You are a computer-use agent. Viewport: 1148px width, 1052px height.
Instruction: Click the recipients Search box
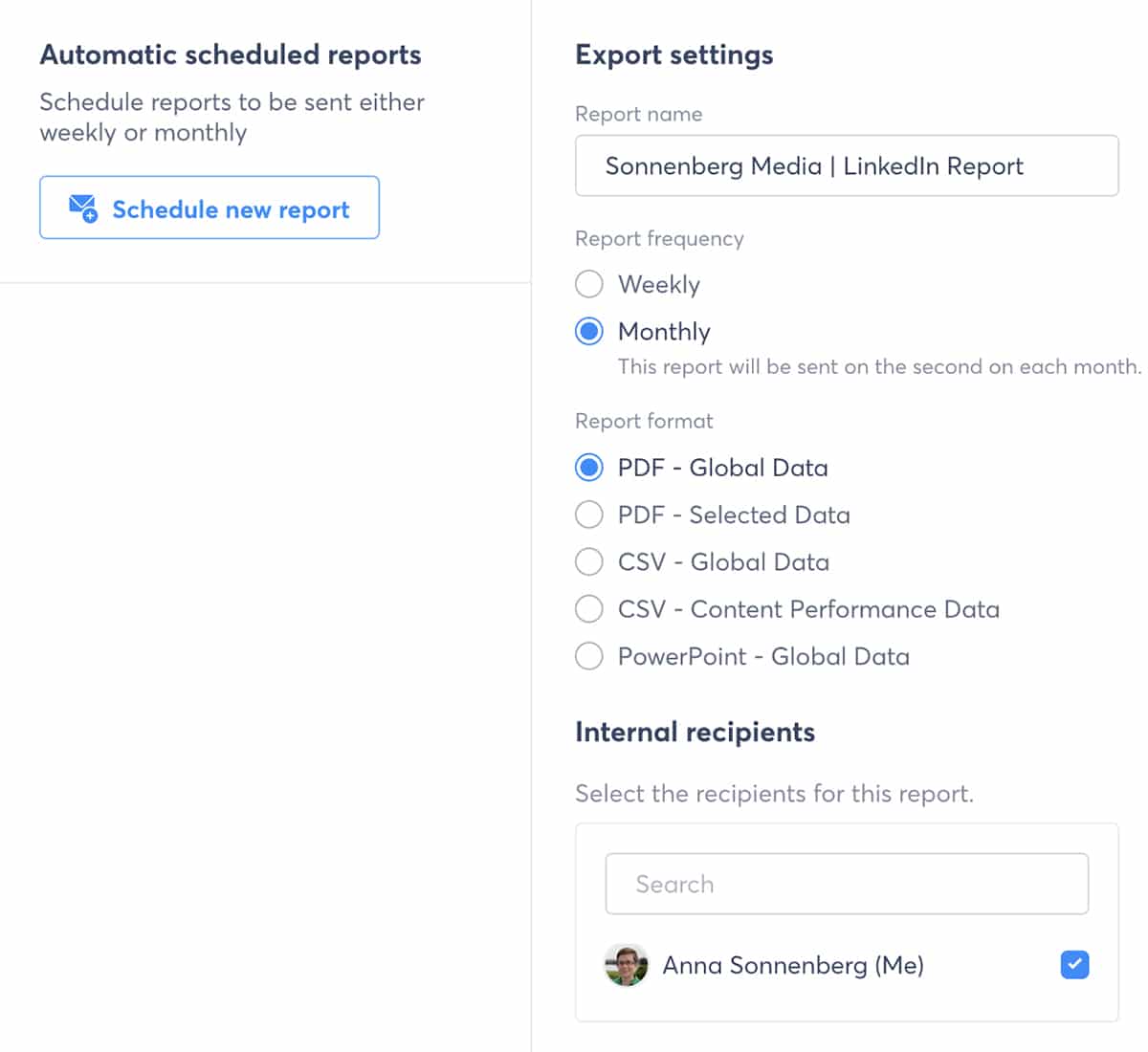[x=846, y=884]
